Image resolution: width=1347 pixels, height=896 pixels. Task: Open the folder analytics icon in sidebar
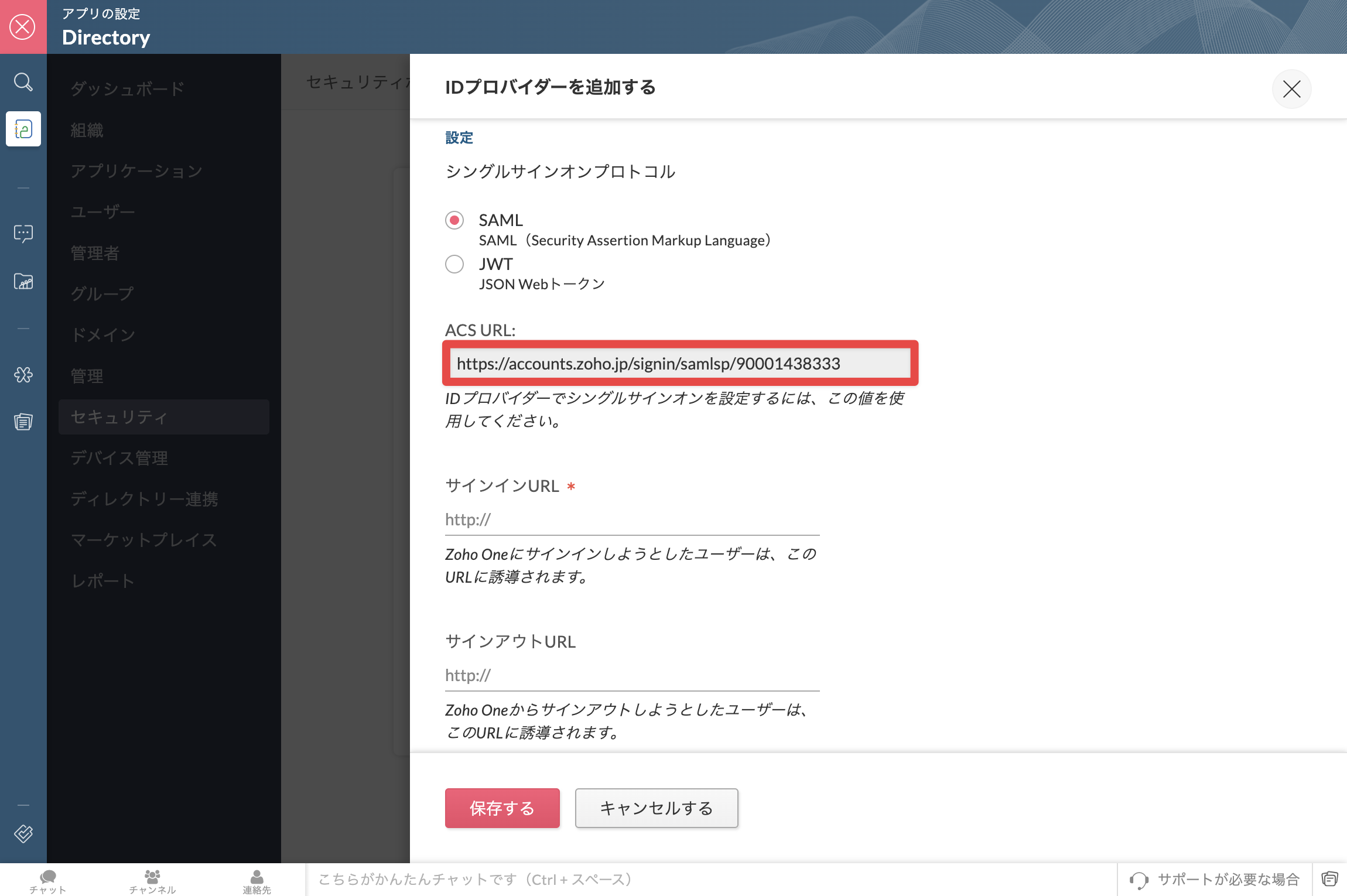(23, 281)
